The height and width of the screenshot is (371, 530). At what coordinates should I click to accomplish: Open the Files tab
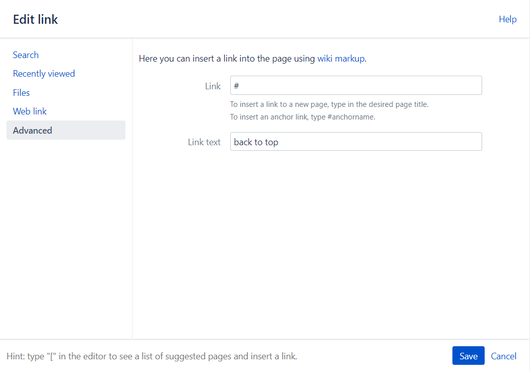click(21, 93)
